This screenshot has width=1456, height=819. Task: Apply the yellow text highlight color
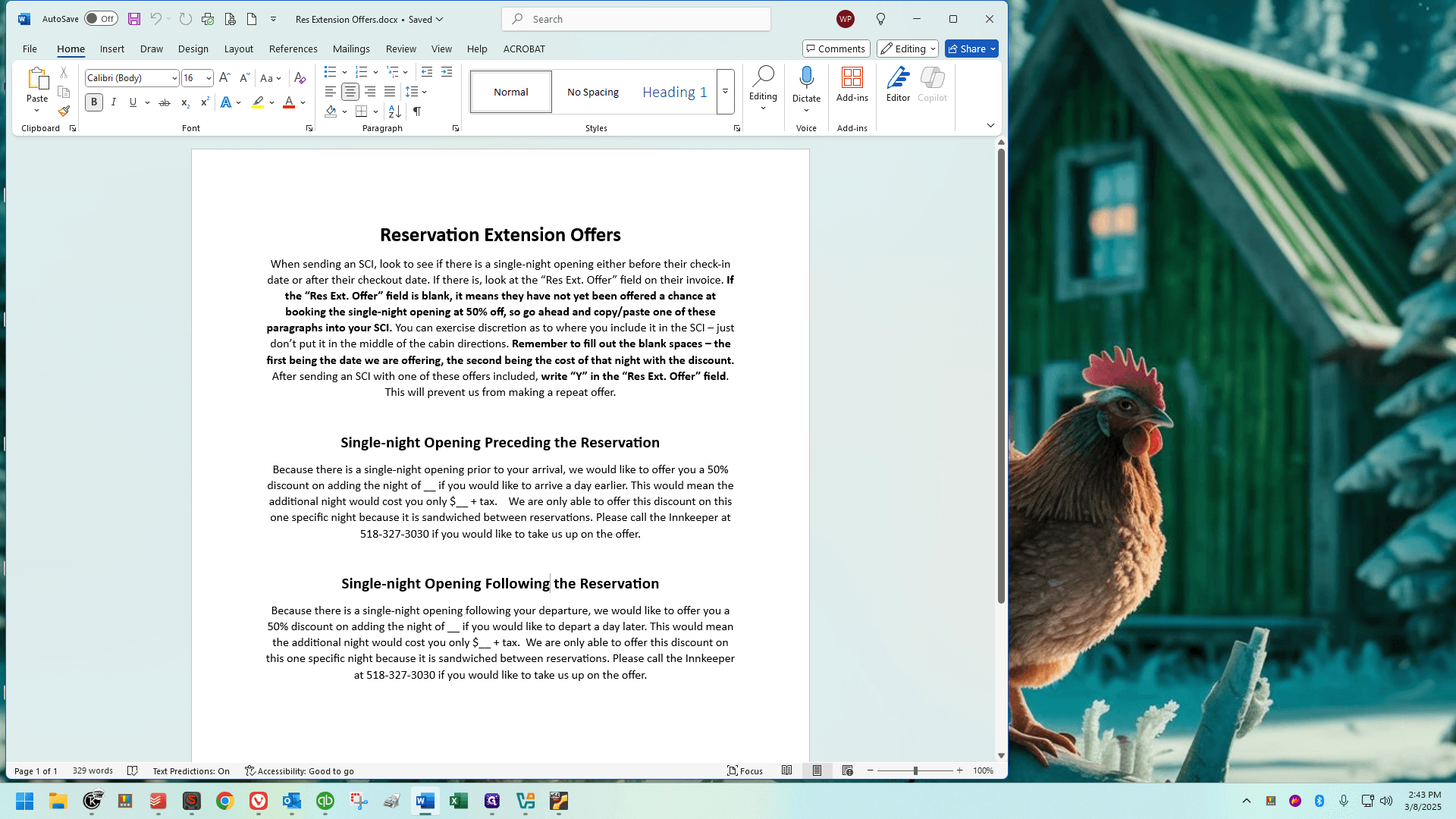[258, 102]
